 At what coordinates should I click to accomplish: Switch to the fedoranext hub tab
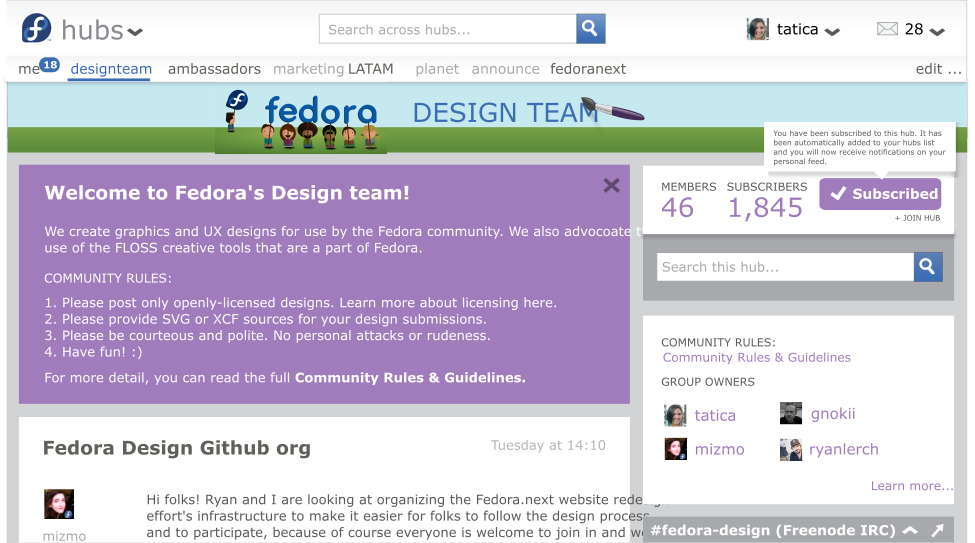coord(588,69)
